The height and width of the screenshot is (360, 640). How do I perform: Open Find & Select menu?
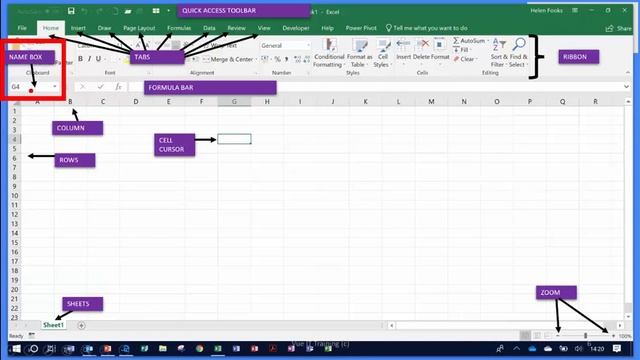click(518, 53)
